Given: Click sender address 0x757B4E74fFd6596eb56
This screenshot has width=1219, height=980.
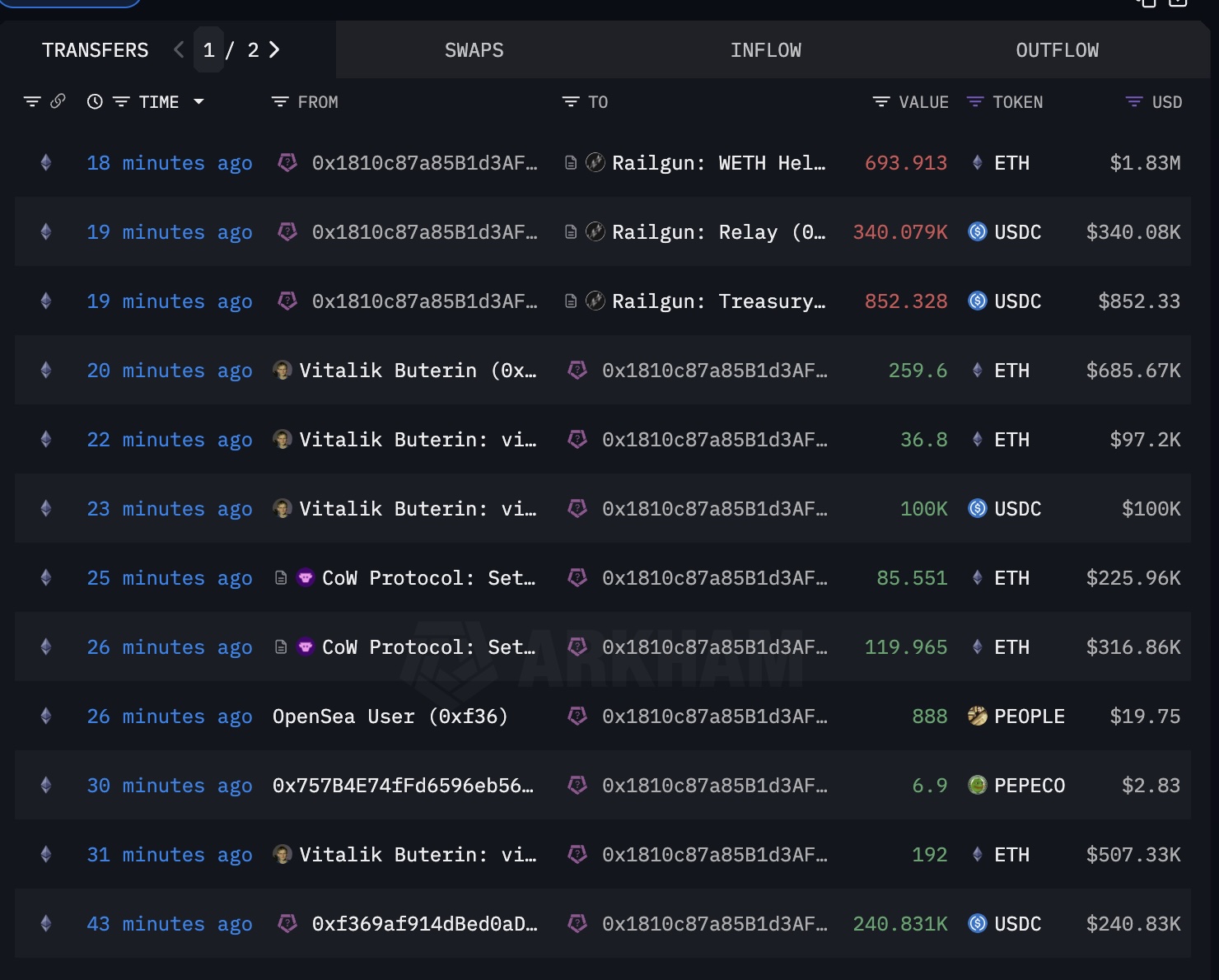Looking at the screenshot, I should (404, 786).
